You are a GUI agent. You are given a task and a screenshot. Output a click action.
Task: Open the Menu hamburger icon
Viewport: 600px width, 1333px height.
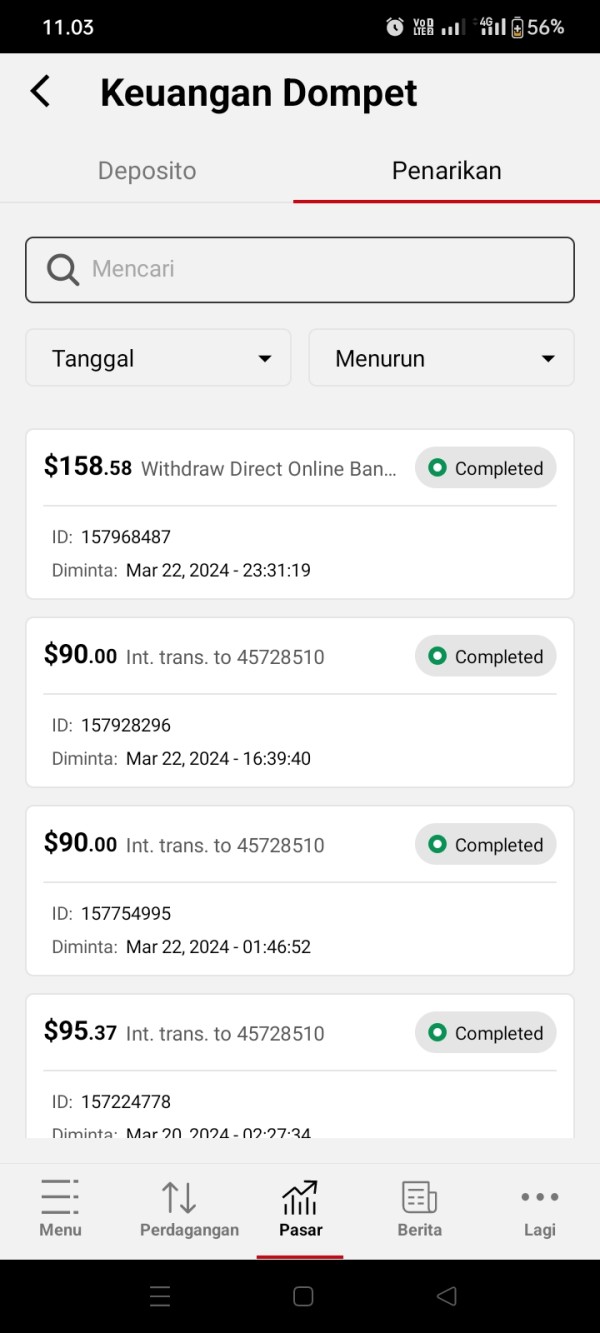point(60,1197)
